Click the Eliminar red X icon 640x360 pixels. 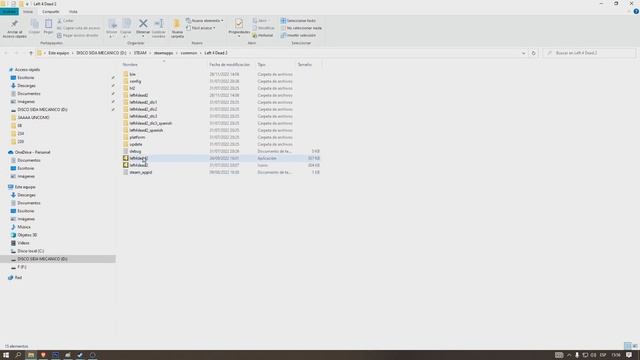[143, 24]
